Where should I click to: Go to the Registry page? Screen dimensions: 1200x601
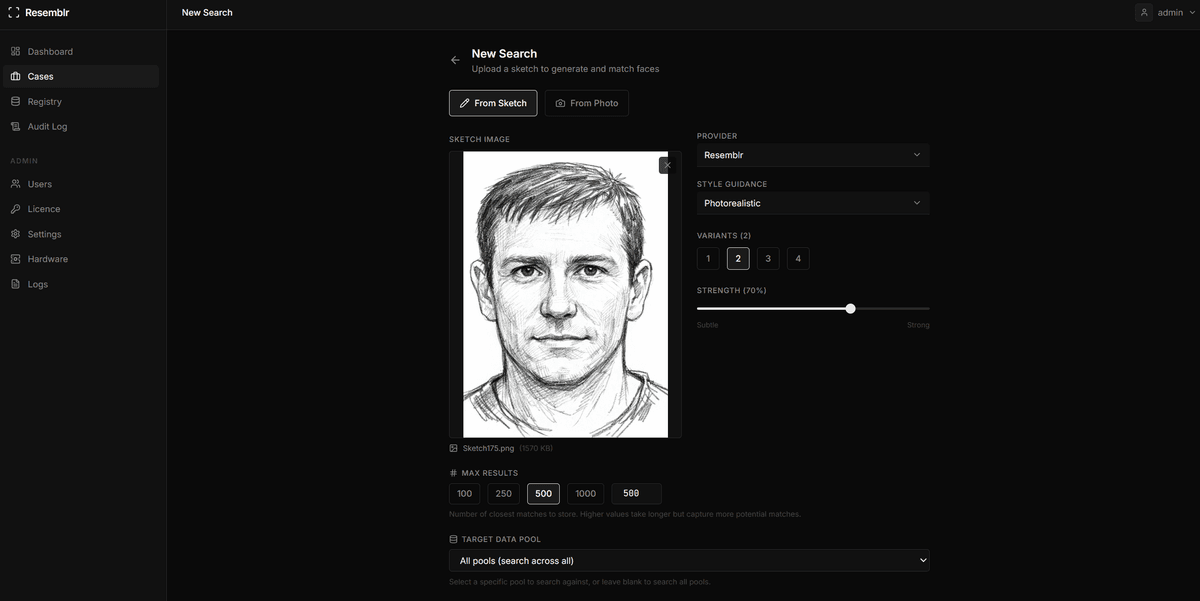pyautogui.click(x=44, y=101)
